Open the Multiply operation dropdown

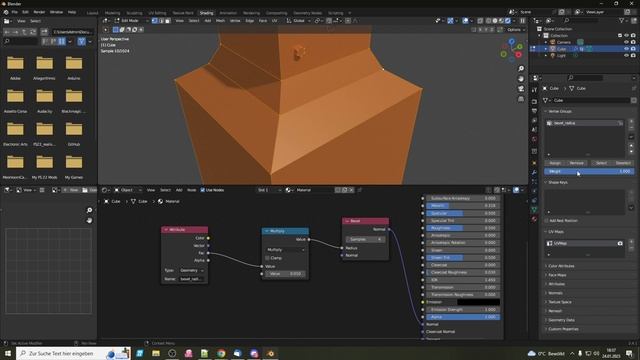285,249
